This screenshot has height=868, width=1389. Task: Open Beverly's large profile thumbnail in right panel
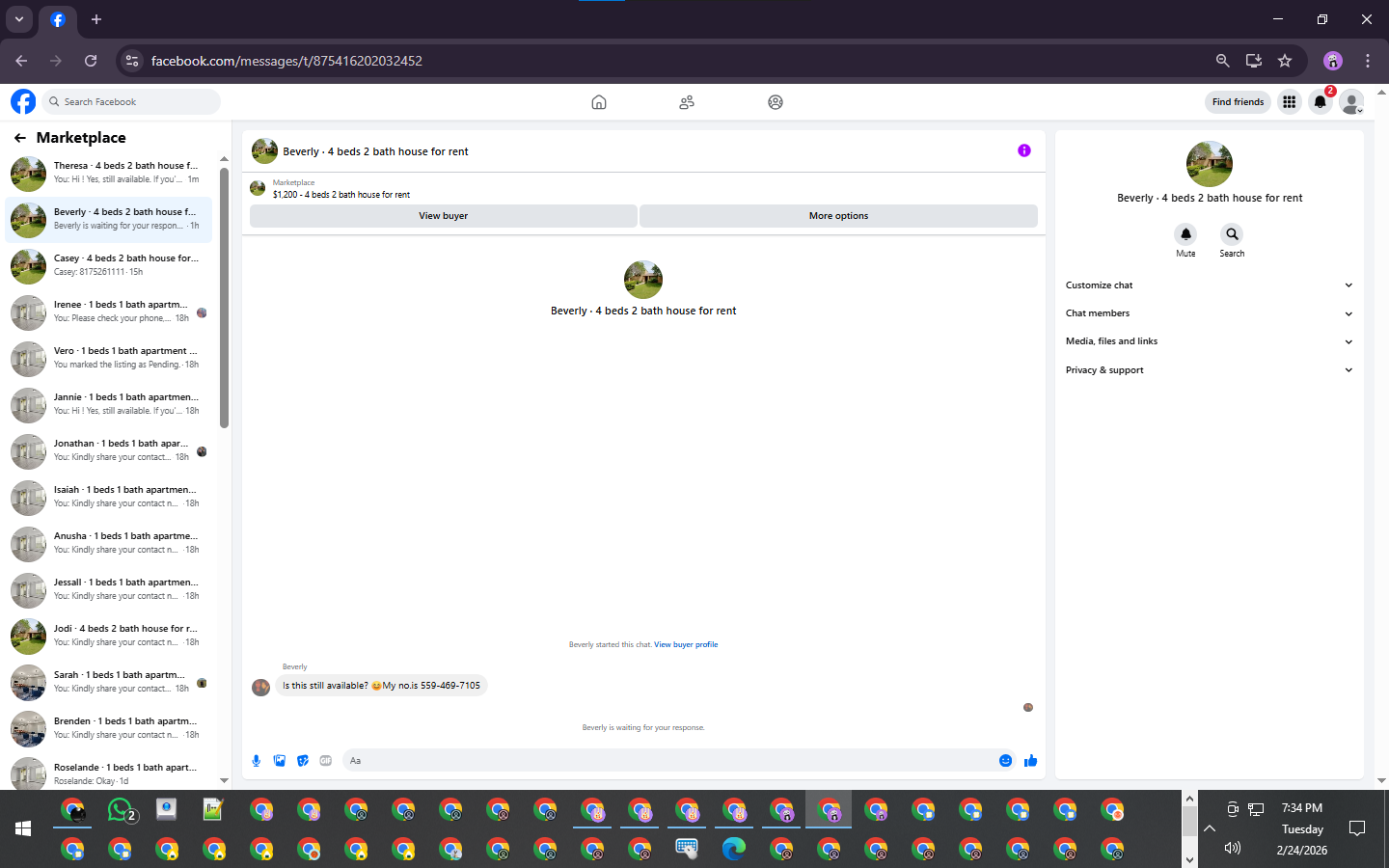(1210, 164)
